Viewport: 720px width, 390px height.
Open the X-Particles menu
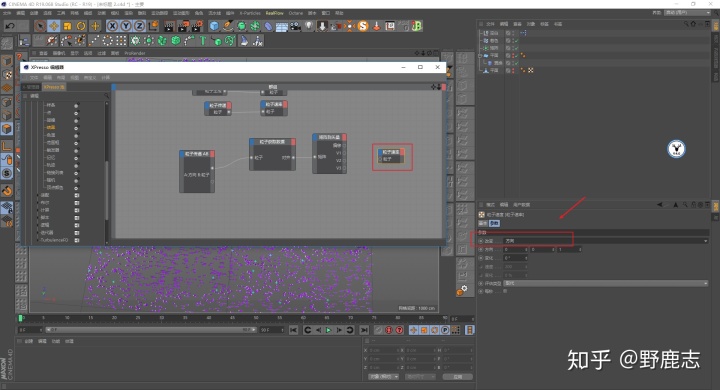click(x=250, y=13)
